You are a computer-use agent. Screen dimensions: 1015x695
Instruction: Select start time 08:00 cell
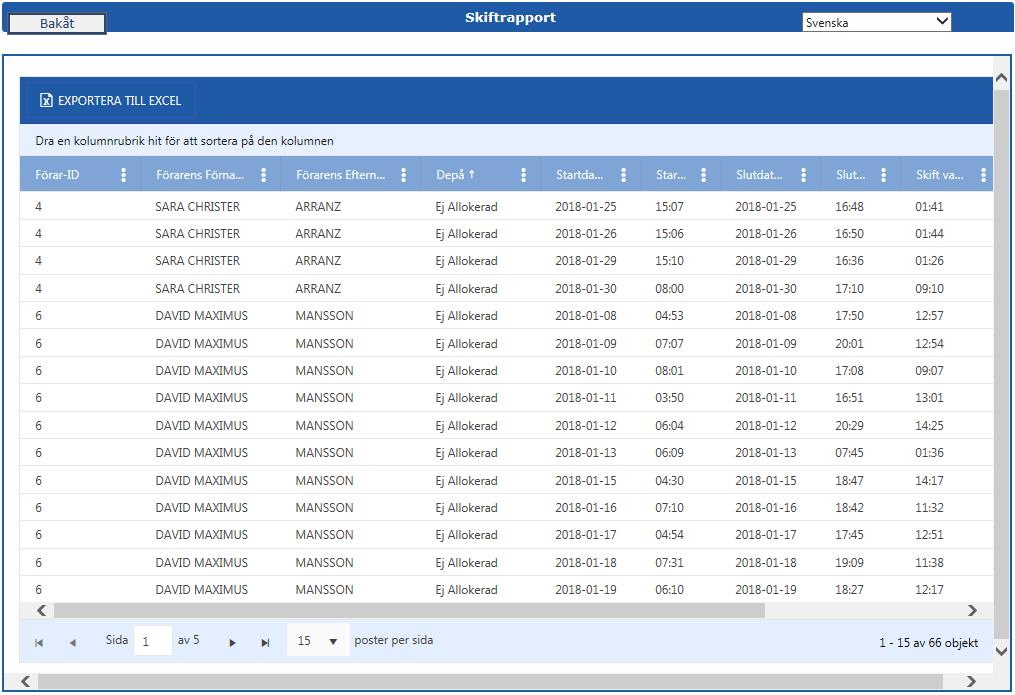tap(669, 289)
